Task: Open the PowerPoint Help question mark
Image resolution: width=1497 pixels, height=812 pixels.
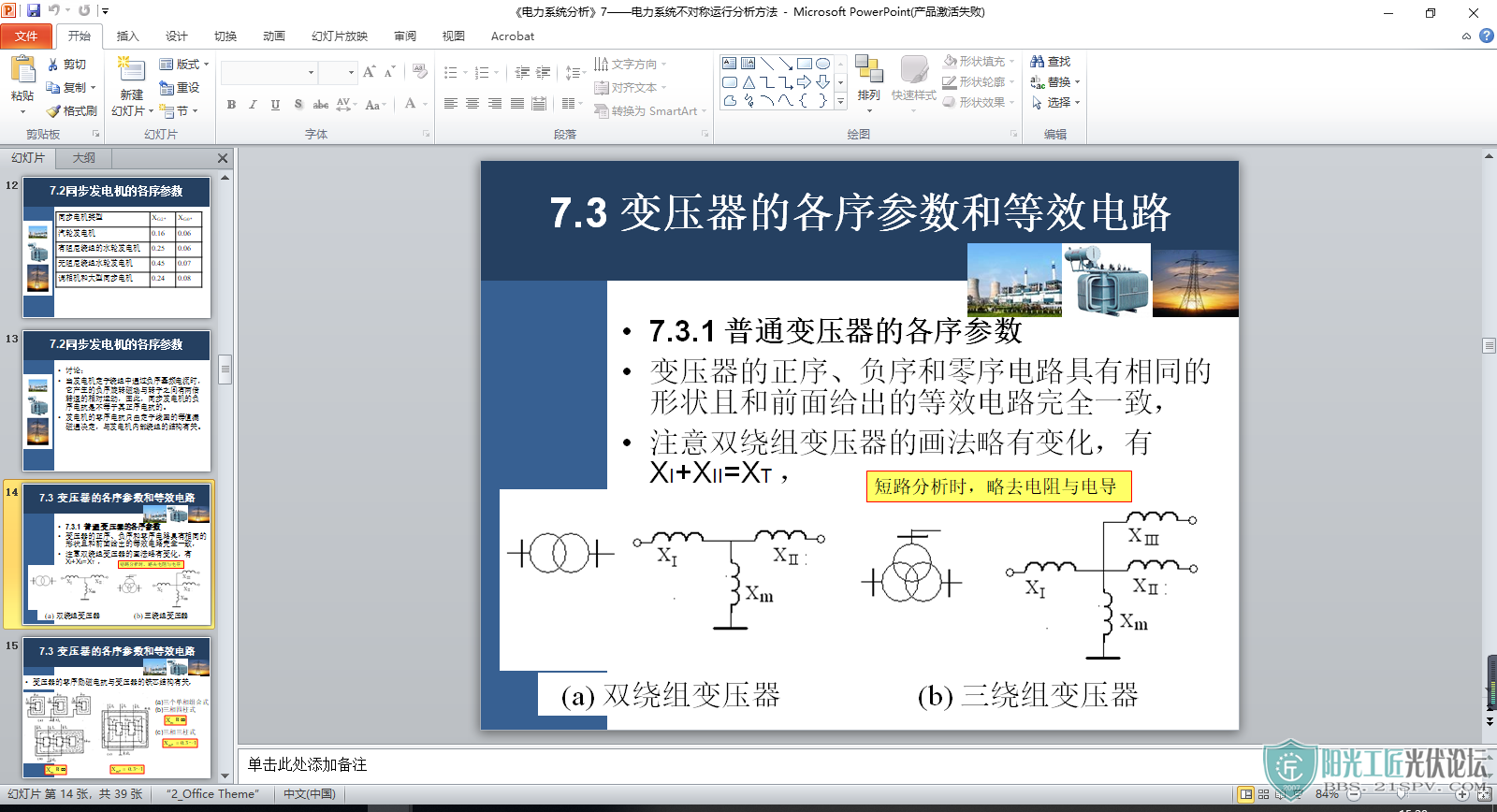Action: click(x=1487, y=36)
